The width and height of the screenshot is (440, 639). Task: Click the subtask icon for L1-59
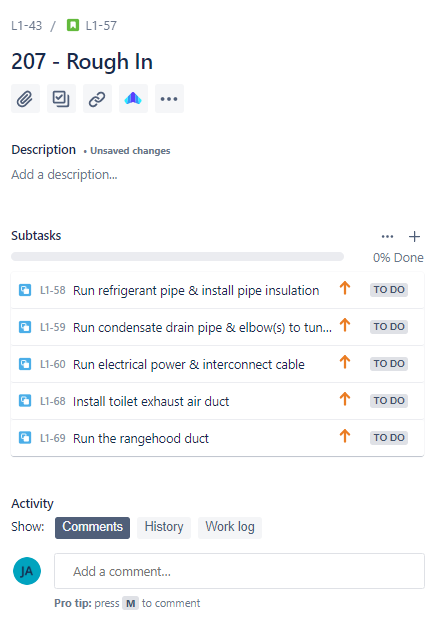pyautogui.click(x=25, y=327)
